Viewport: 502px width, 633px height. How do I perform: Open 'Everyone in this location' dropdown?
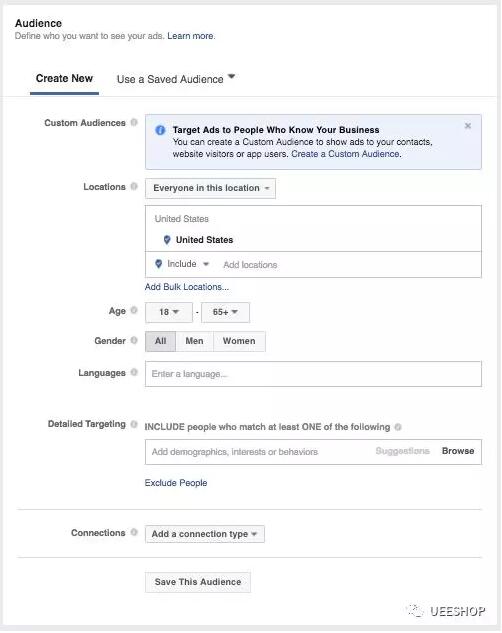pyautogui.click(x=211, y=188)
